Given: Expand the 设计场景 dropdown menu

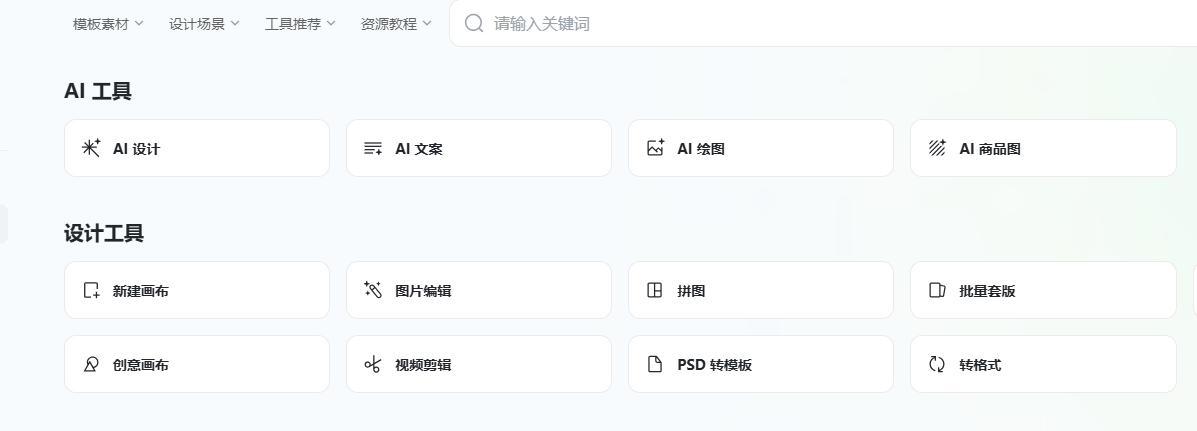Looking at the screenshot, I should pos(204,24).
